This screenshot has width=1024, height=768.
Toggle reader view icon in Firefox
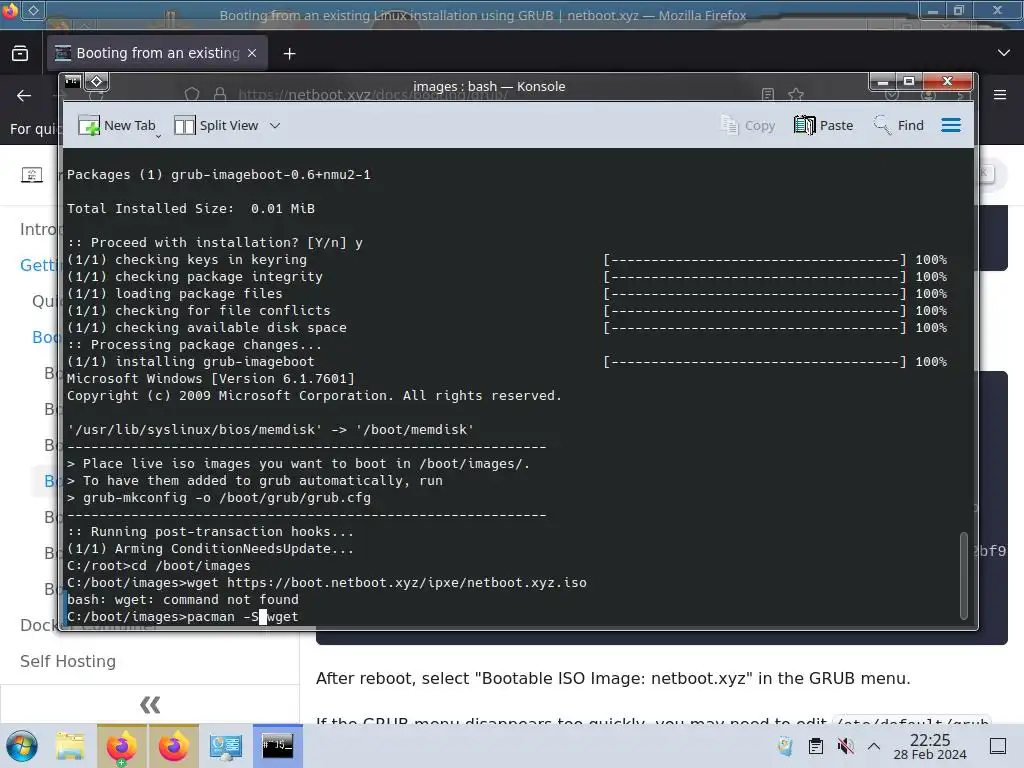click(x=768, y=95)
